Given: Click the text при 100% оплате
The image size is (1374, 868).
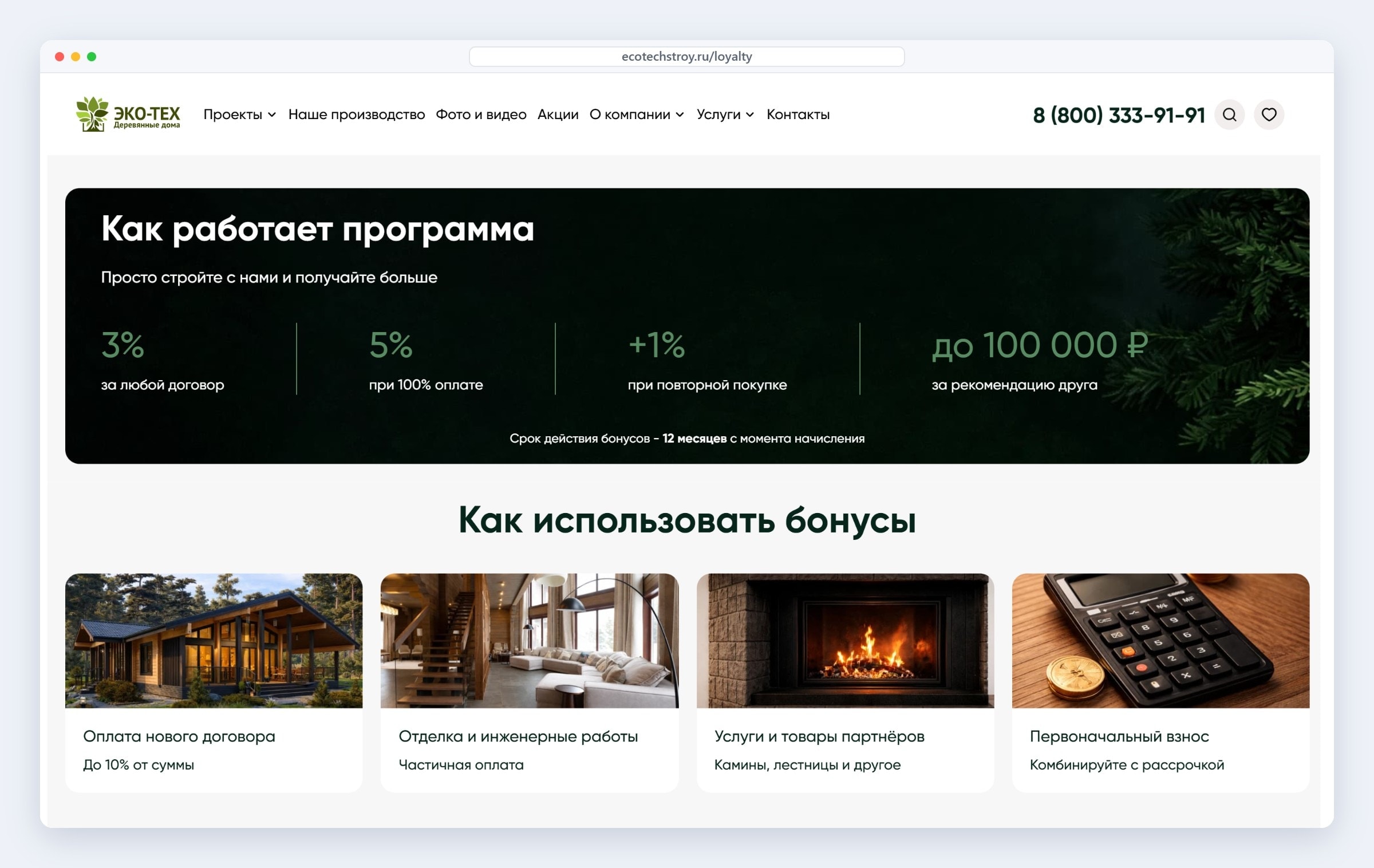Looking at the screenshot, I should pyautogui.click(x=426, y=385).
